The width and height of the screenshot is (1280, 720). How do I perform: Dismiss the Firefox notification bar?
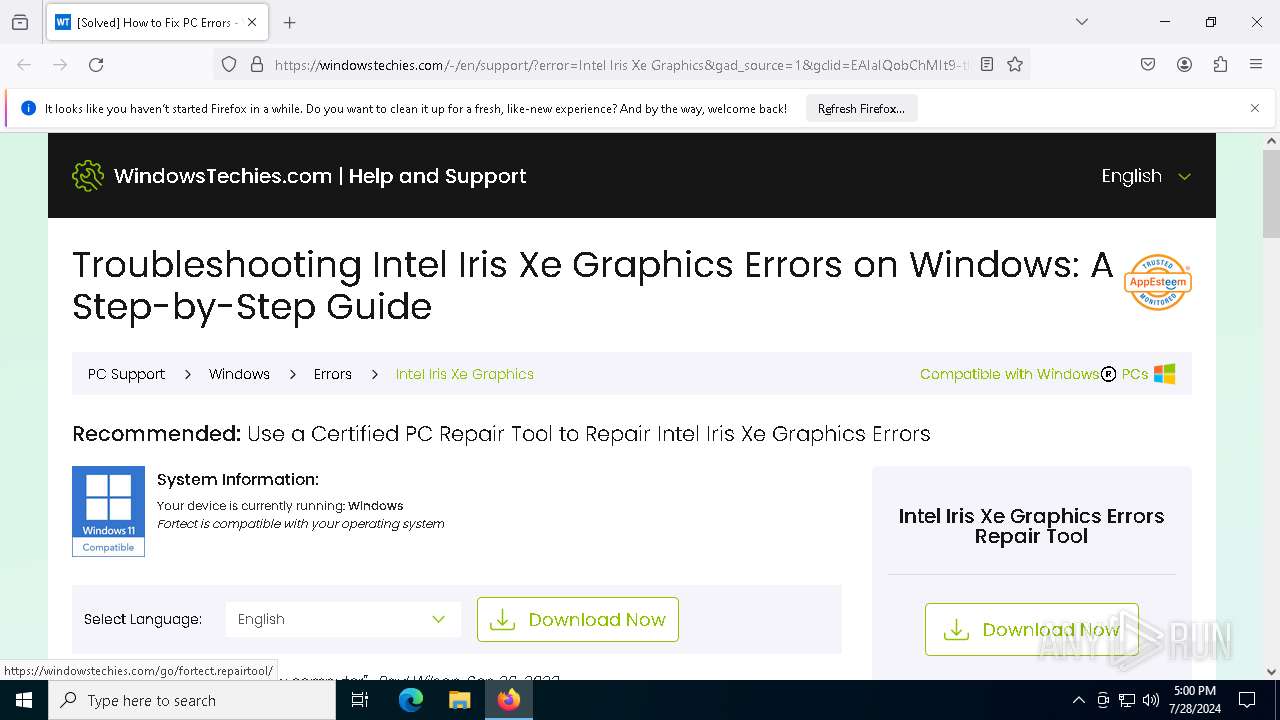coord(1255,108)
